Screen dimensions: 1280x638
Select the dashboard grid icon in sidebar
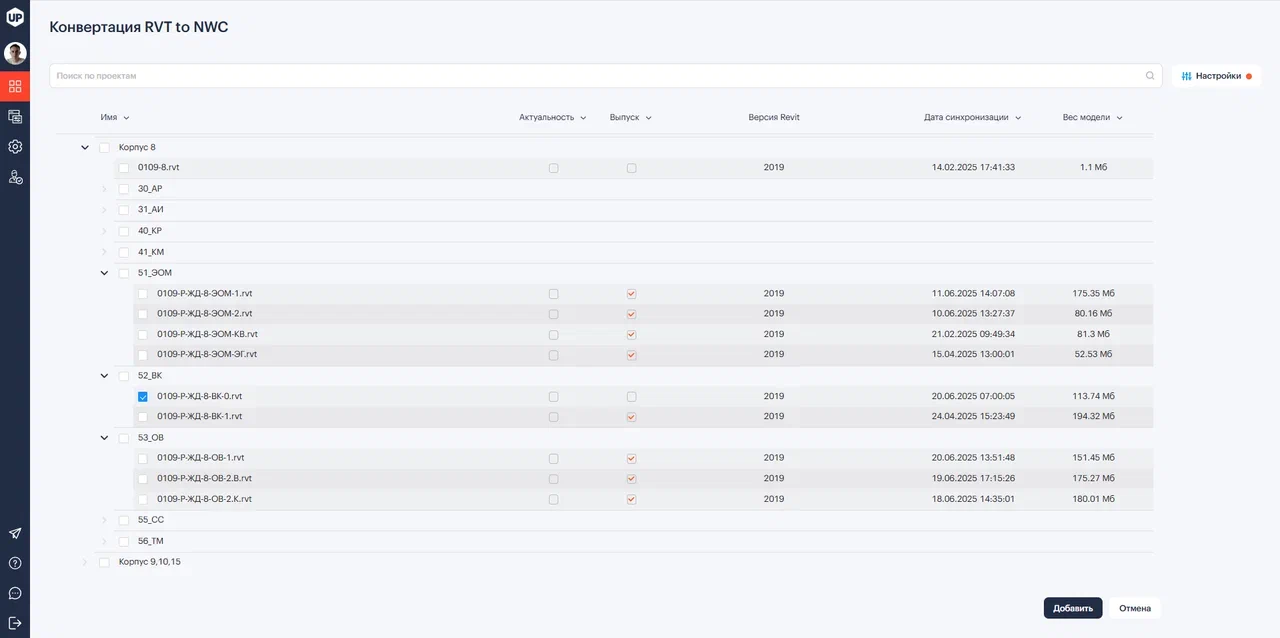(15, 86)
